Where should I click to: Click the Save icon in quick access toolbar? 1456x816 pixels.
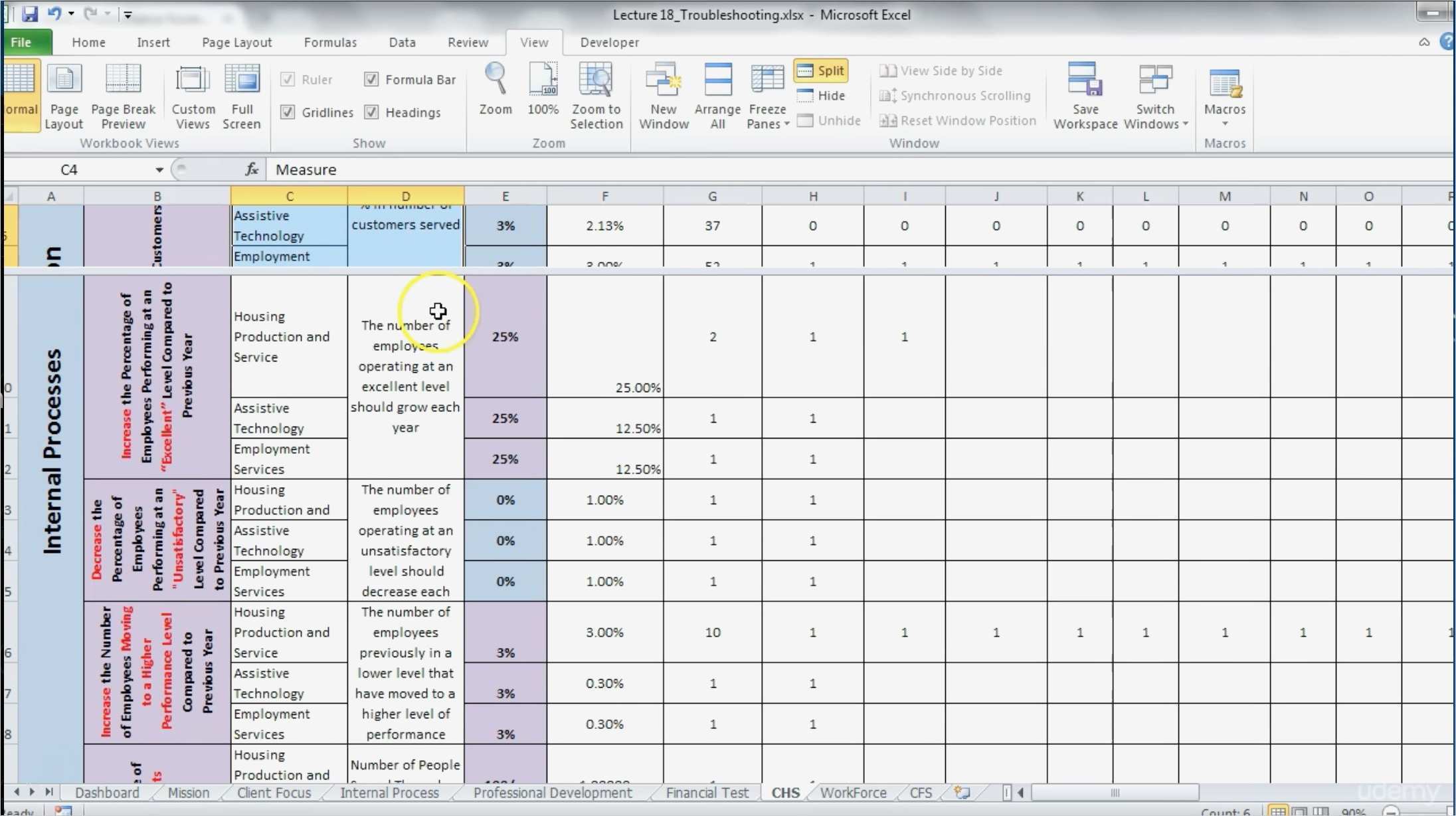coord(29,13)
